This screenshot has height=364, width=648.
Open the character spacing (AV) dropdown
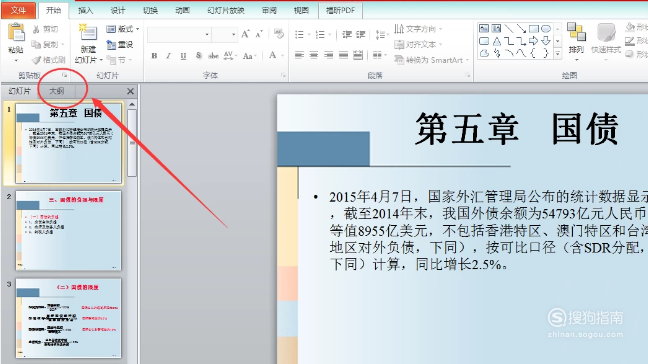pos(230,55)
